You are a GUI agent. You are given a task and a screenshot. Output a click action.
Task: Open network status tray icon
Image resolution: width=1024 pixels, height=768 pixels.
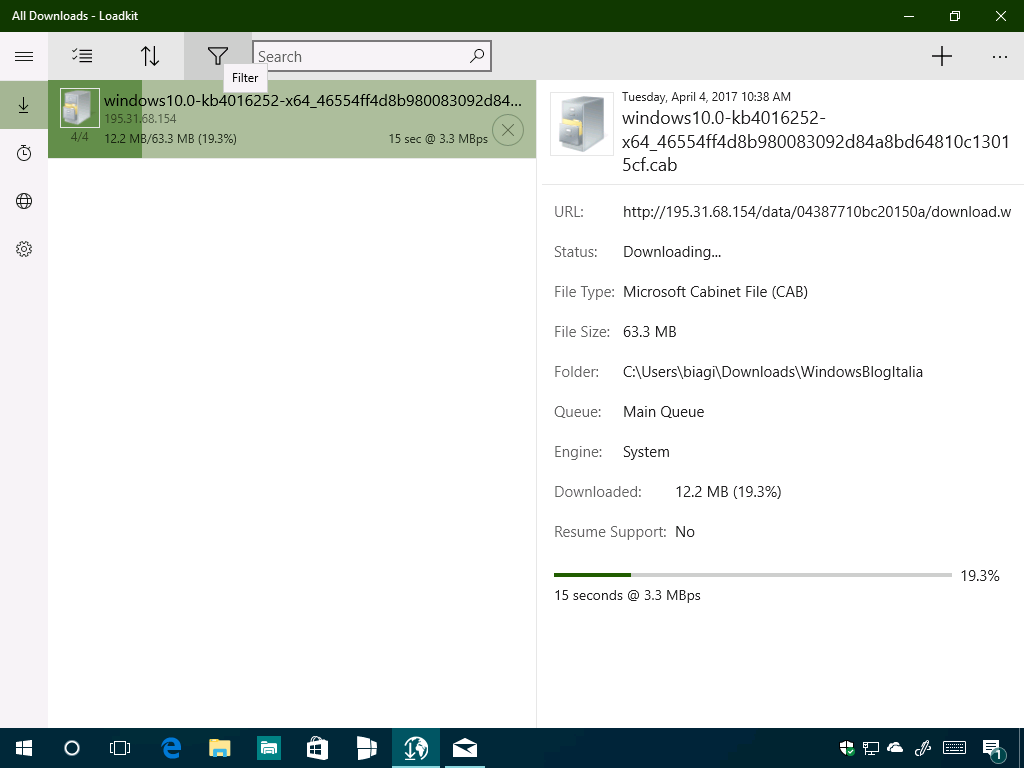[871, 748]
